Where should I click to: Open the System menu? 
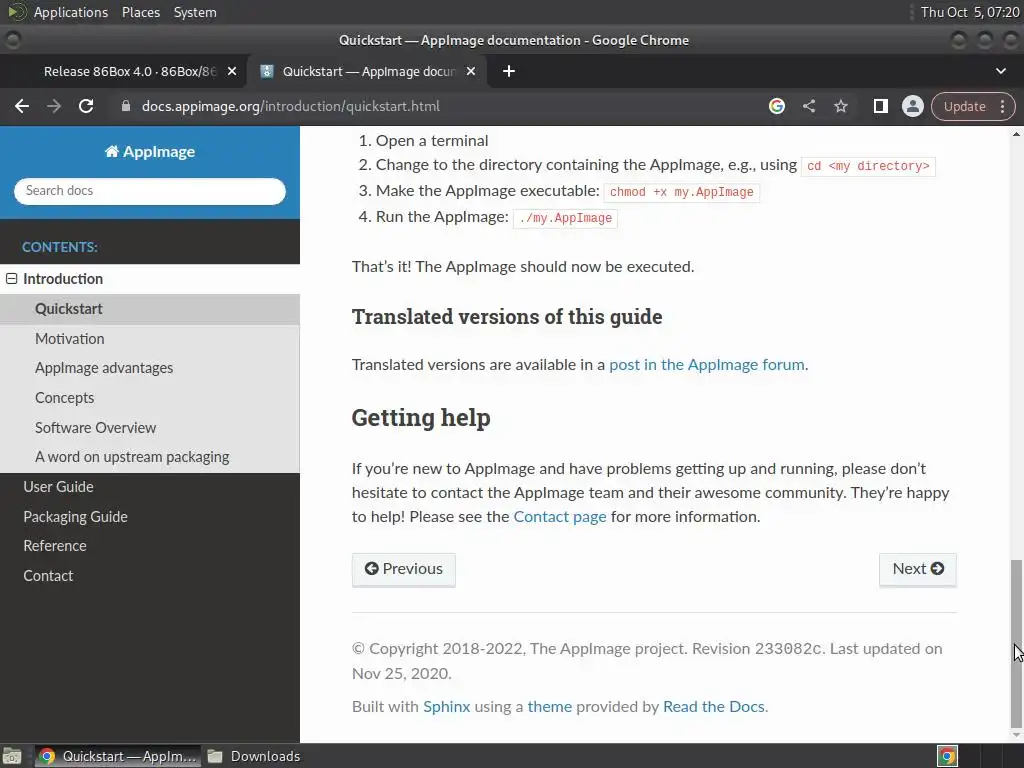tap(195, 12)
